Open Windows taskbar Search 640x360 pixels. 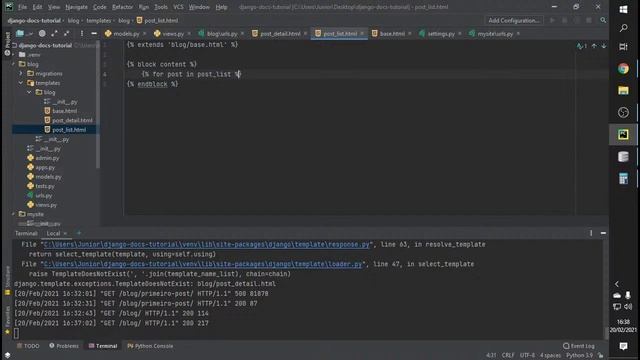click(623, 28)
